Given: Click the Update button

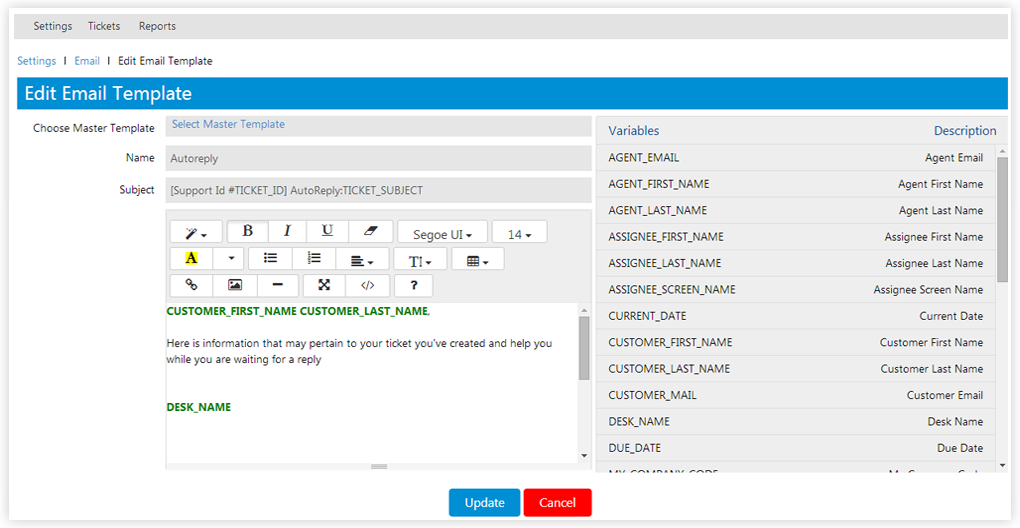Looking at the screenshot, I should point(485,503).
